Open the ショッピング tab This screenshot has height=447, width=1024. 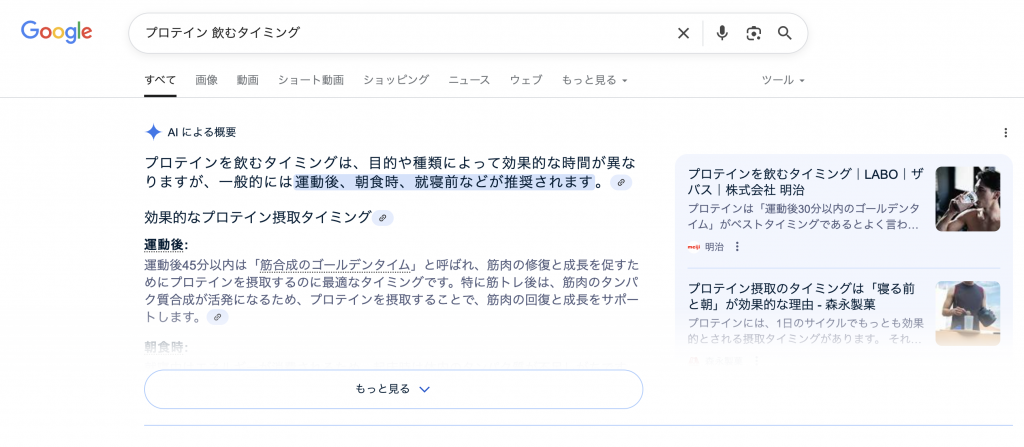point(396,80)
